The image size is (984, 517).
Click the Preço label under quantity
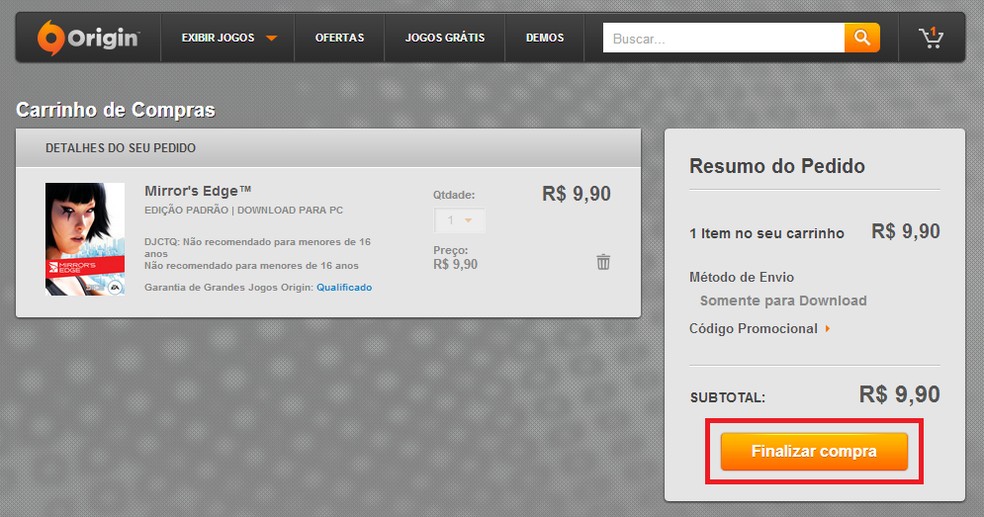(450, 250)
